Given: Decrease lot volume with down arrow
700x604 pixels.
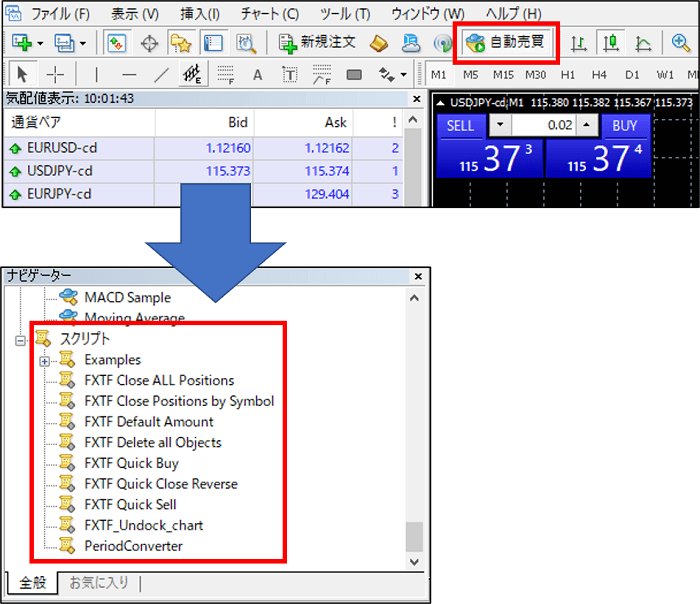Looking at the screenshot, I should tap(500, 125).
